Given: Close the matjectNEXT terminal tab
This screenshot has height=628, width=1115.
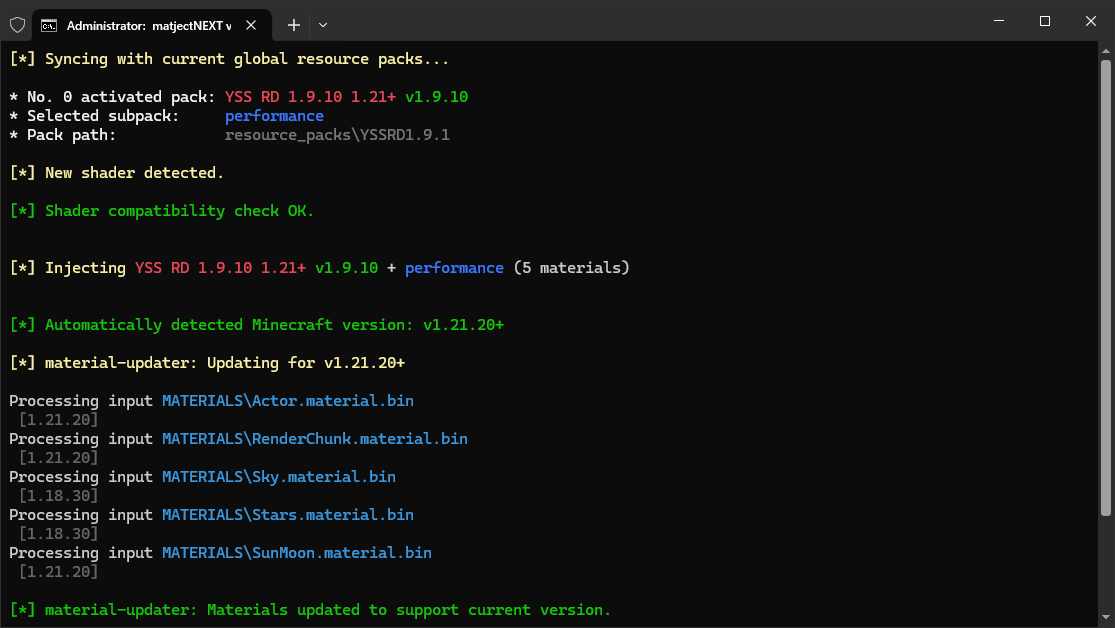Looking at the screenshot, I should [x=251, y=25].
